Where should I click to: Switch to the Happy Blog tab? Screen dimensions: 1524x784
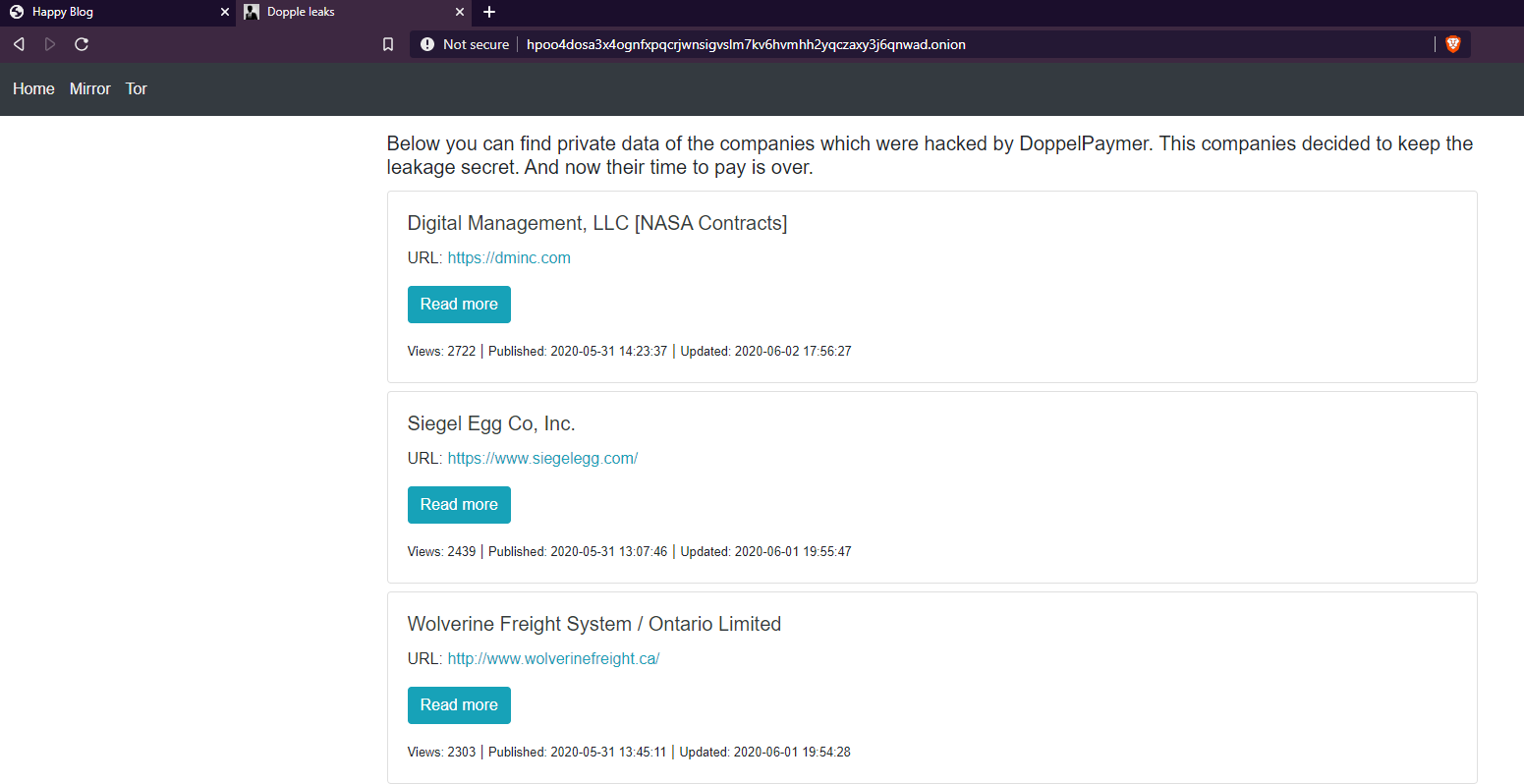(x=118, y=12)
